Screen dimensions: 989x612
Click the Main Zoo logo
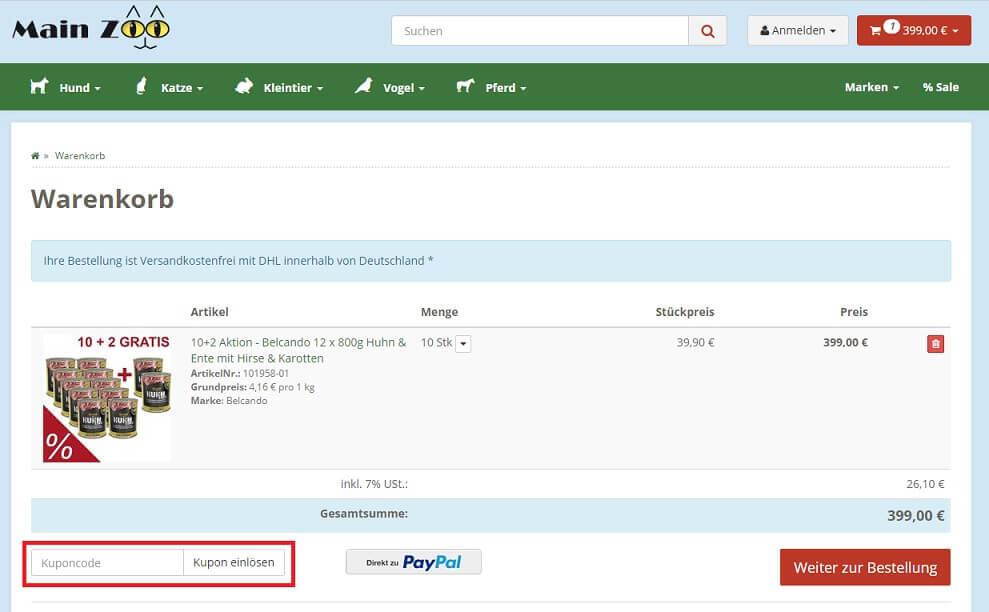coord(91,28)
